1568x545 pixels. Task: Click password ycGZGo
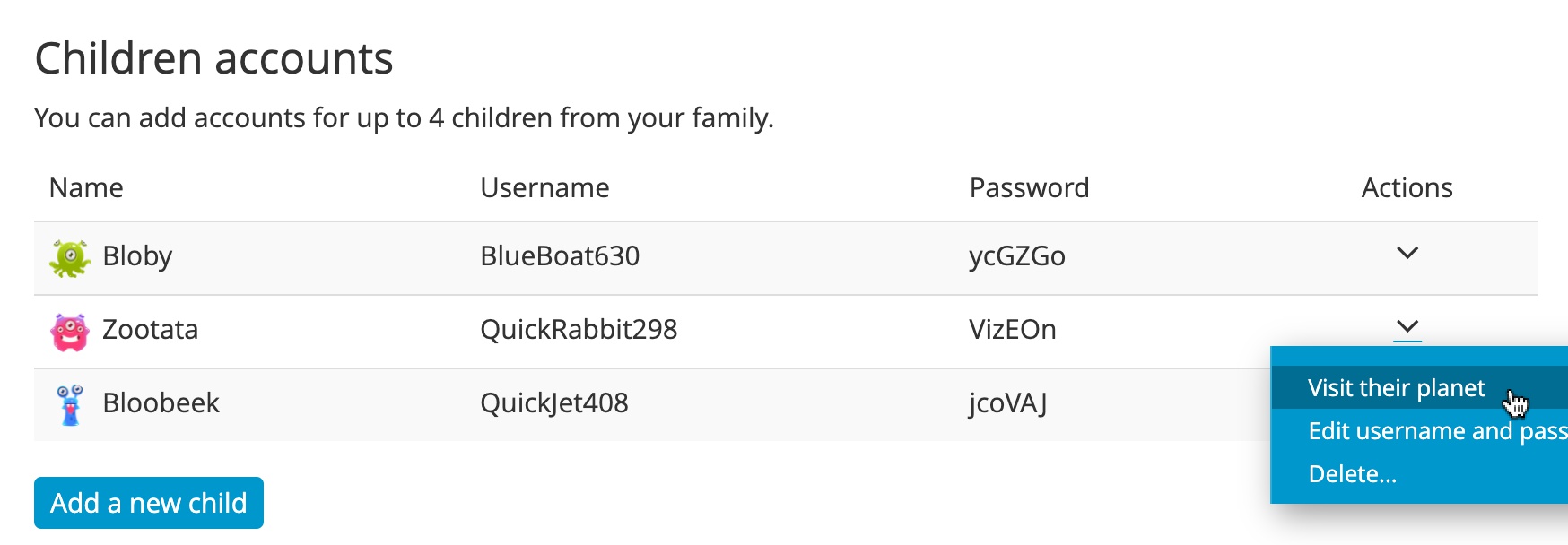[1016, 256]
